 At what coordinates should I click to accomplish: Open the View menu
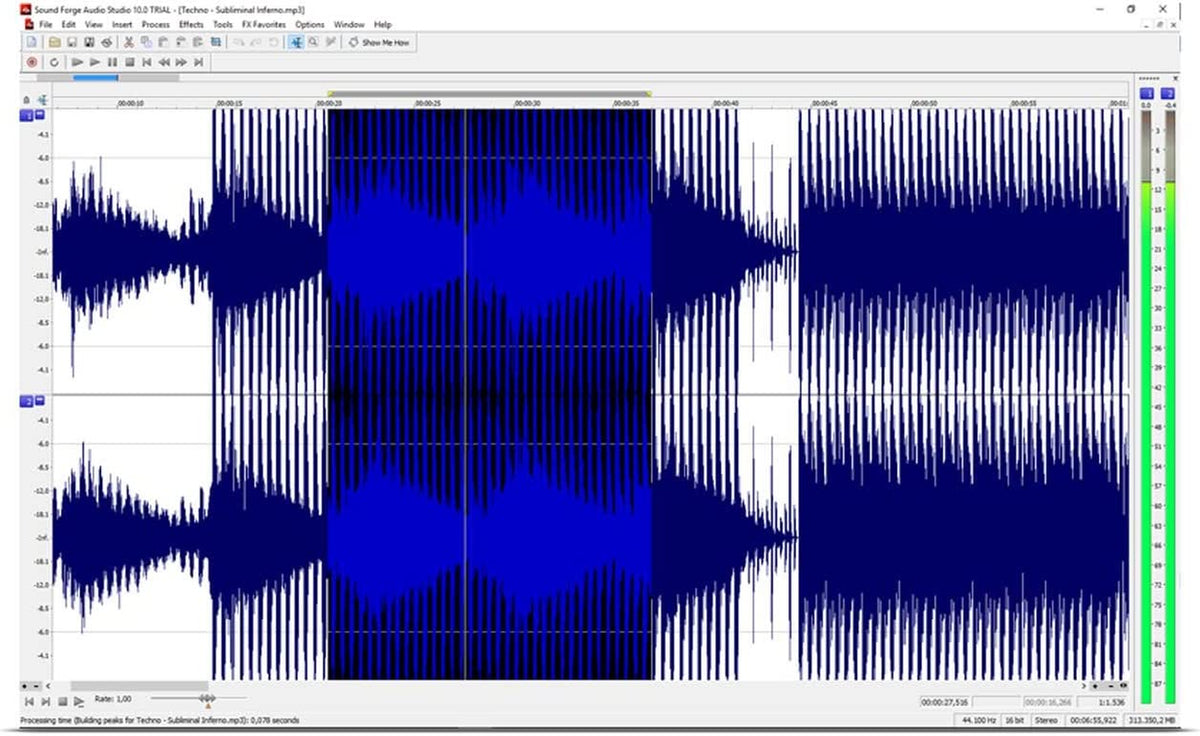click(94, 24)
